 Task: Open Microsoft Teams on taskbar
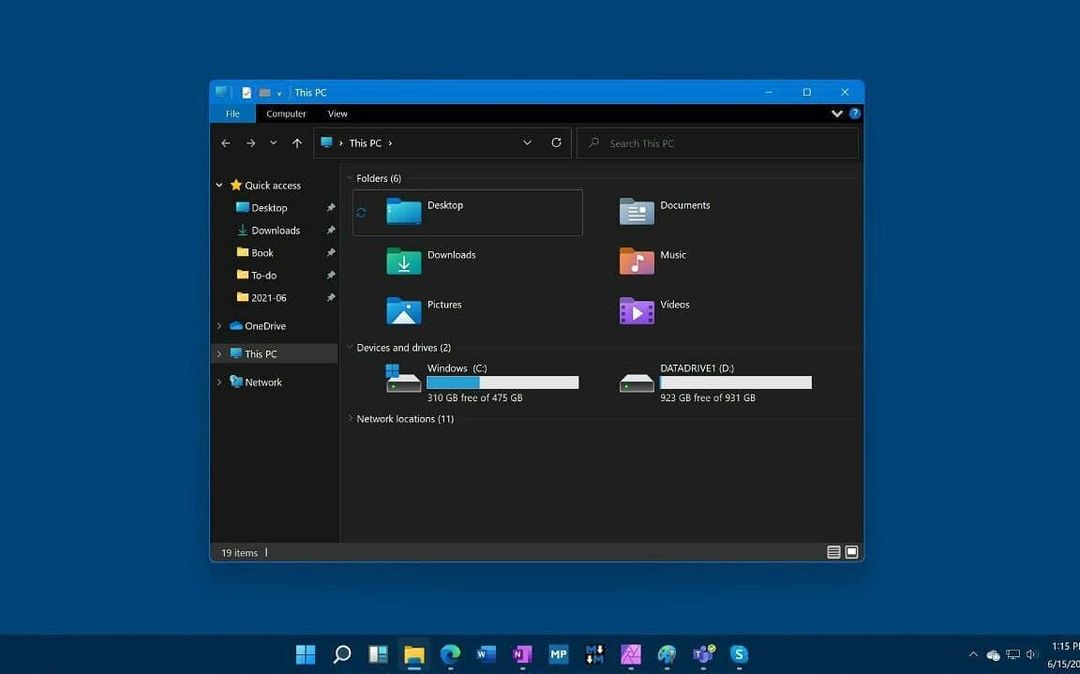tap(703, 654)
